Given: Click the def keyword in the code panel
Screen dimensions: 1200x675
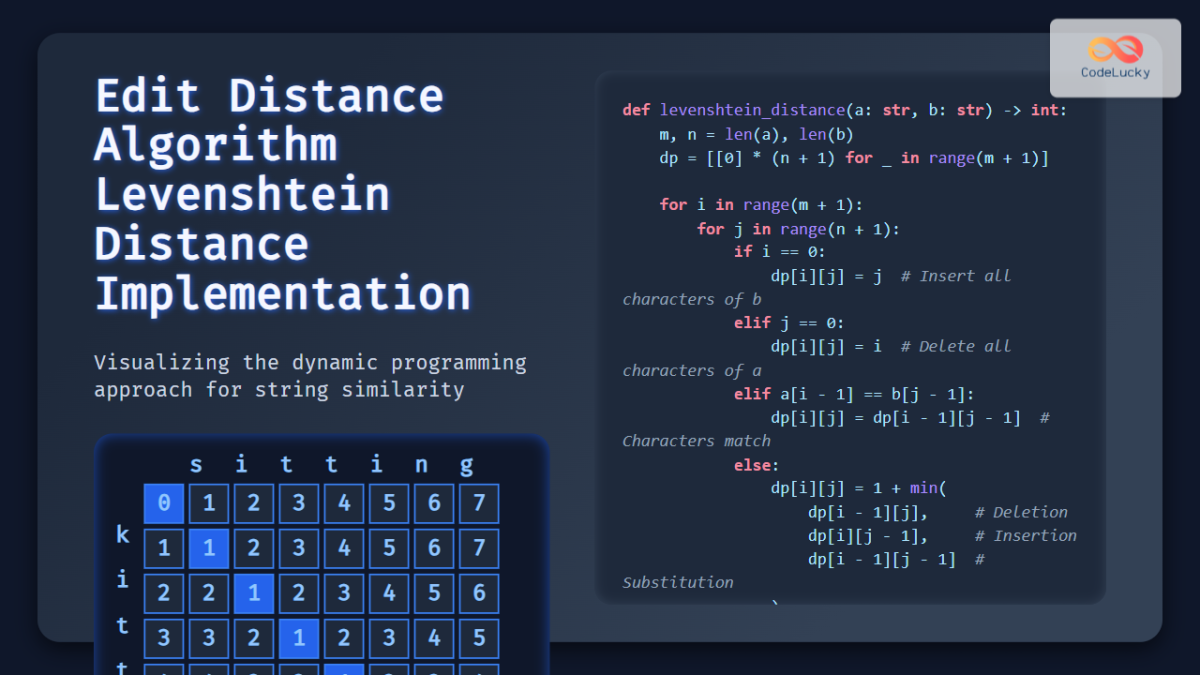Looking at the screenshot, I should [x=636, y=110].
